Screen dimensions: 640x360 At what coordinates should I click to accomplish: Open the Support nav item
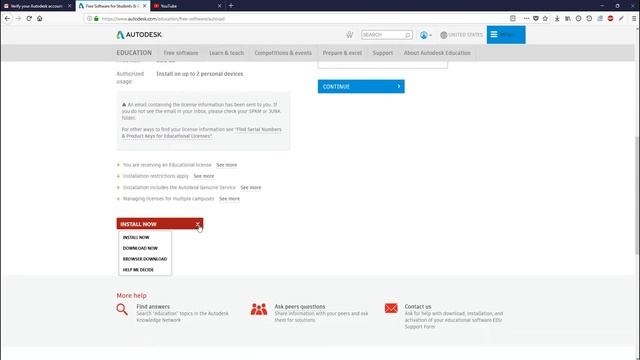[382, 53]
